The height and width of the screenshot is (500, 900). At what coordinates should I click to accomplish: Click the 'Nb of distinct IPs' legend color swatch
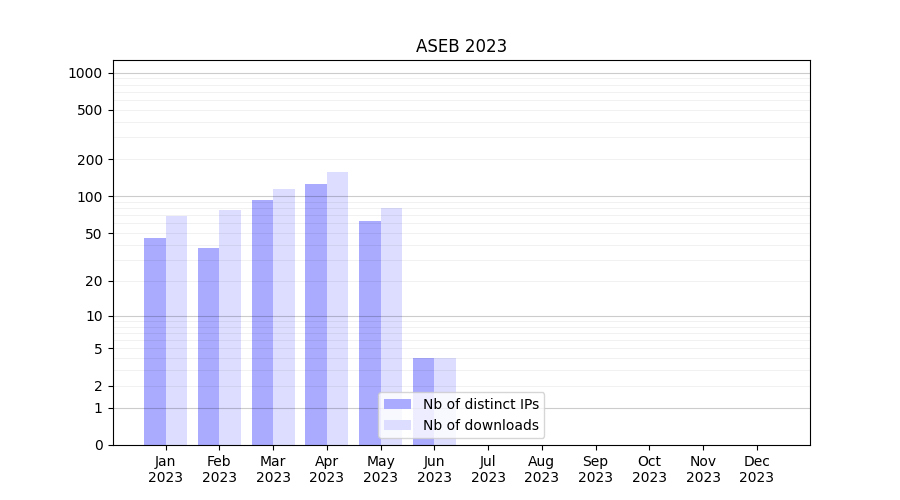point(397,404)
